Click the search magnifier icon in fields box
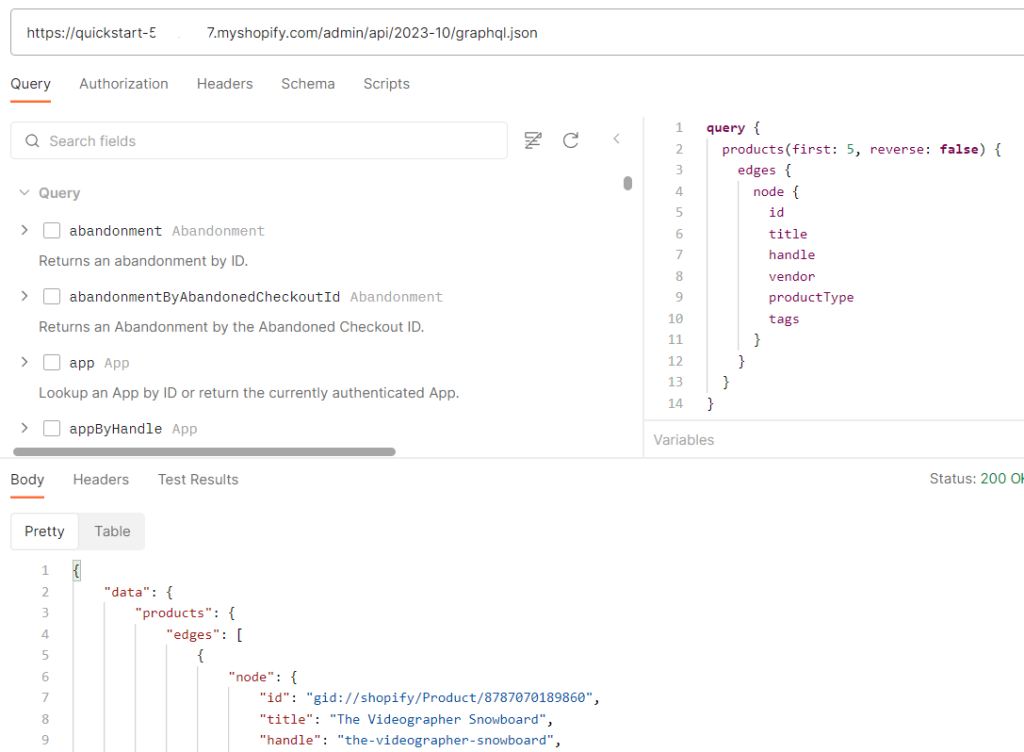Screen dimensions: 1024x752 coord(33,141)
